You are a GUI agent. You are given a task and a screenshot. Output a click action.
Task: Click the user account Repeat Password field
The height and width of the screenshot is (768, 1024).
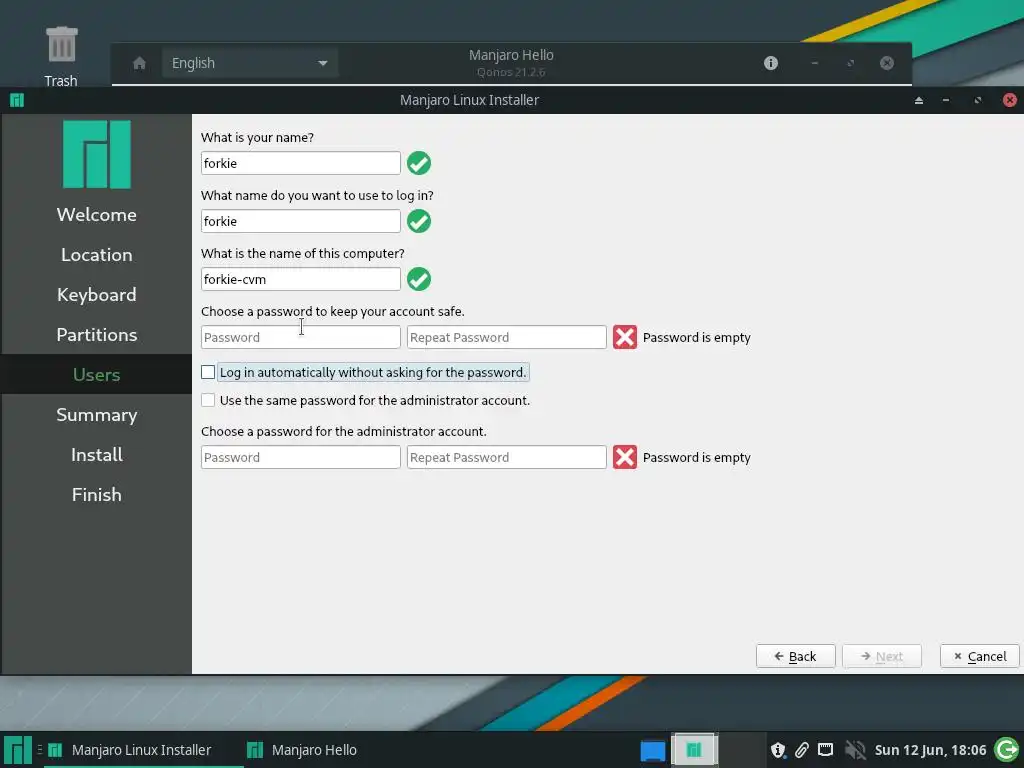506,337
